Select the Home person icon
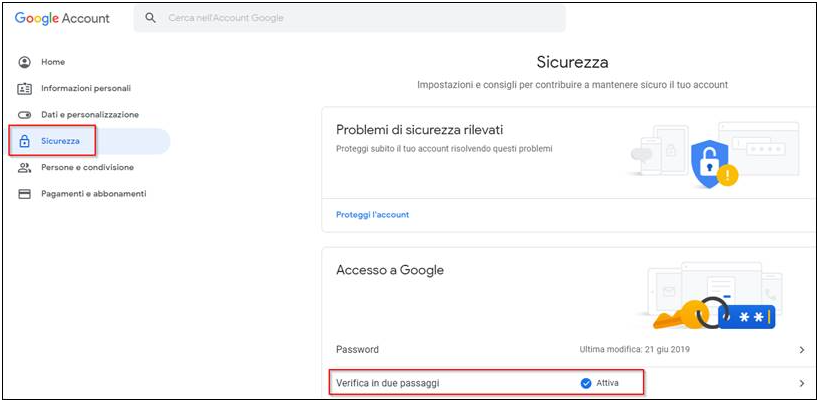Image resolution: width=819 pixels, height=403 pixels. point(25,62)
